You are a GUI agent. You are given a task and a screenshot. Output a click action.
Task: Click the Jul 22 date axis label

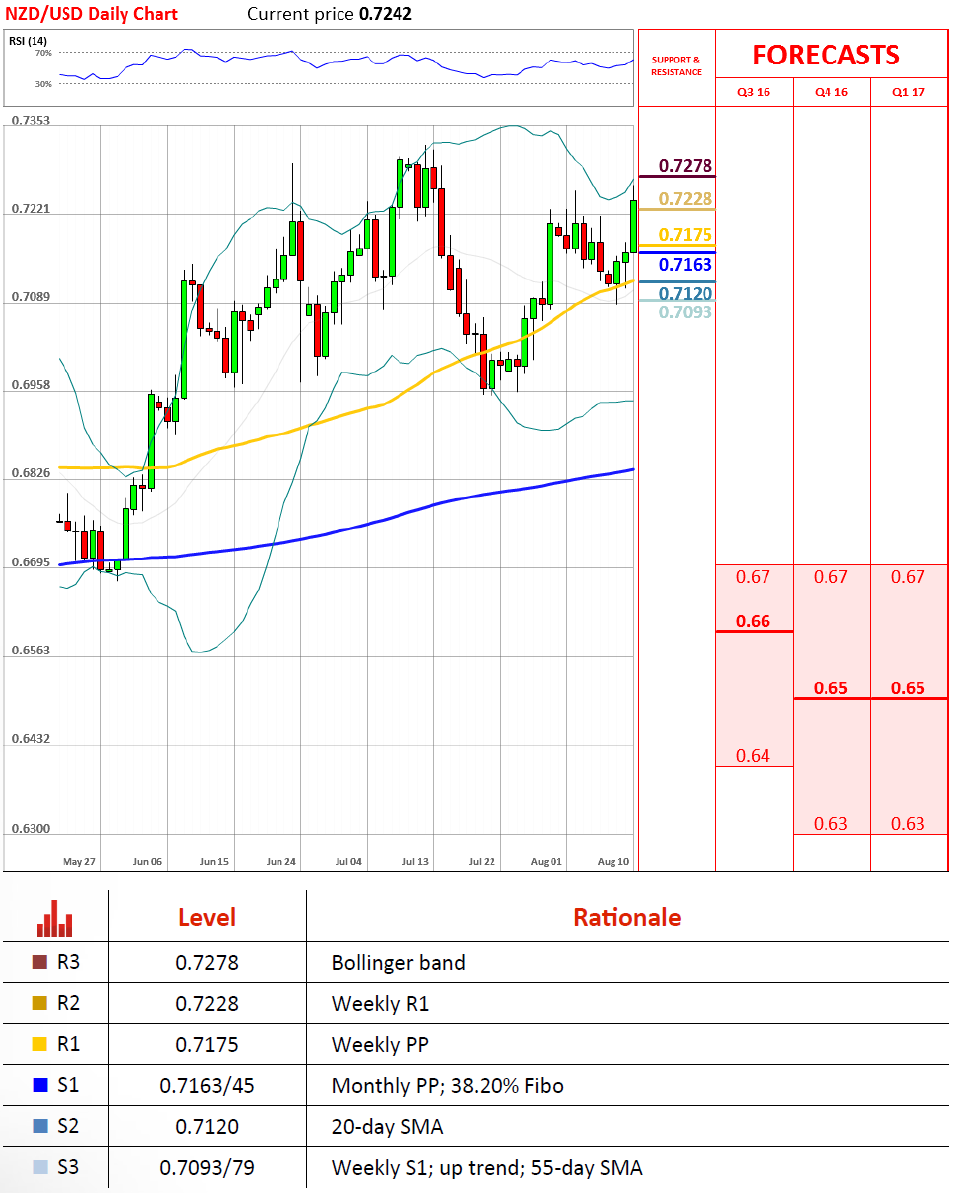pyautogui.click(x=482, y=861)
